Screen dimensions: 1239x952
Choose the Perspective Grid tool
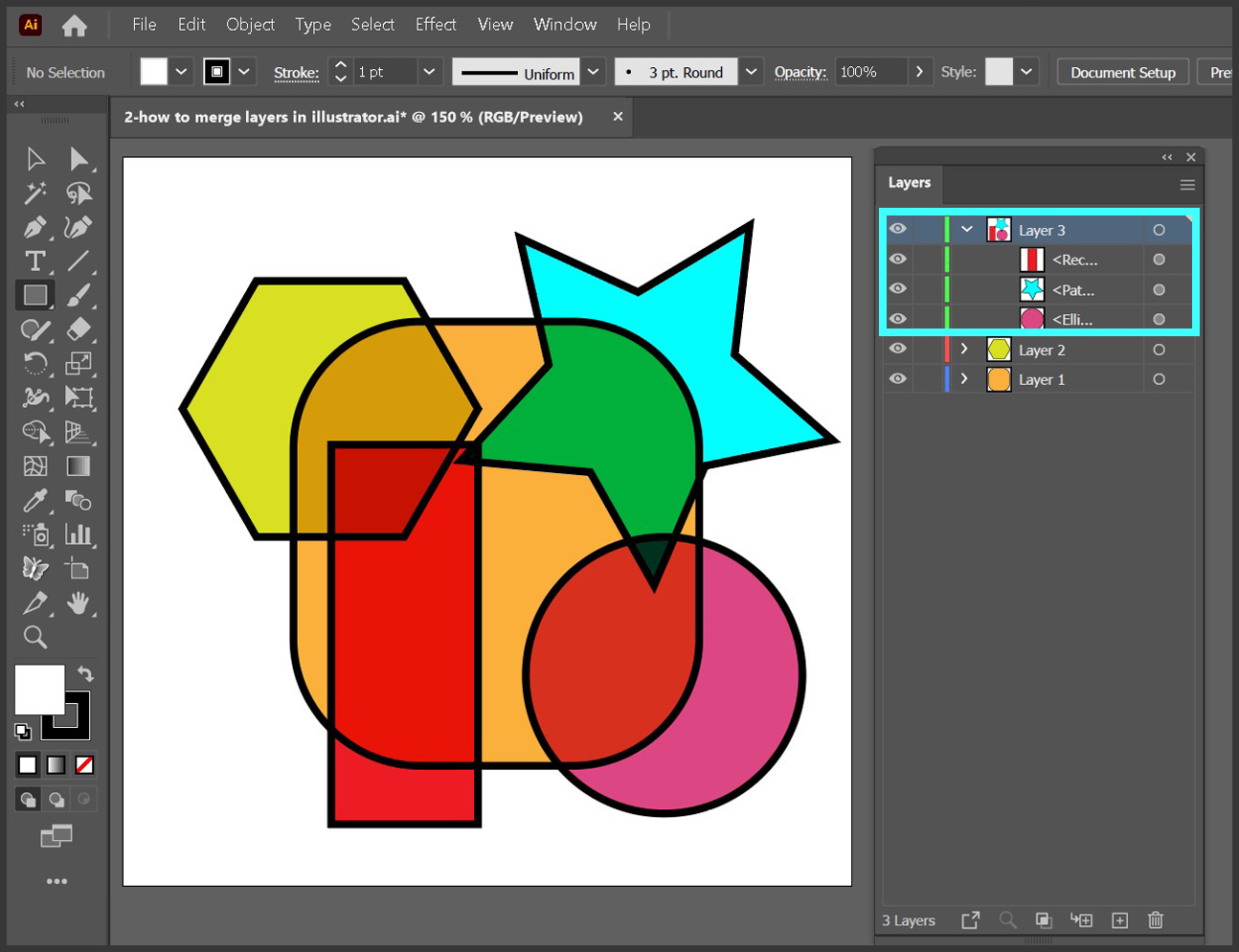click(79, 432)
